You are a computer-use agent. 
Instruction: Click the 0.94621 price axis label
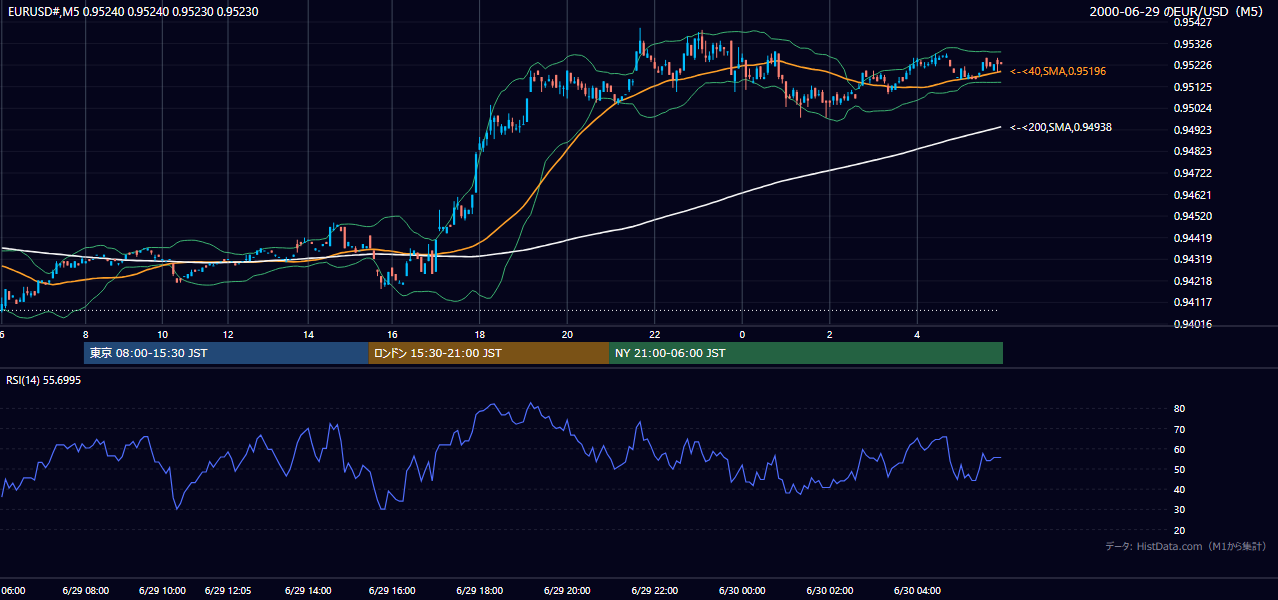1193,195
